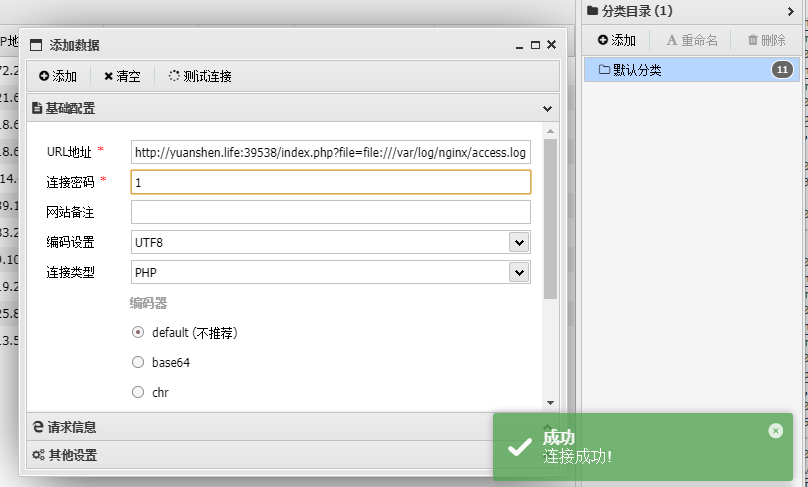Click the 清空 clear button with the X icon
This screenshot has width=808, height=487.
pyautogui.click(x=122, y=76)
